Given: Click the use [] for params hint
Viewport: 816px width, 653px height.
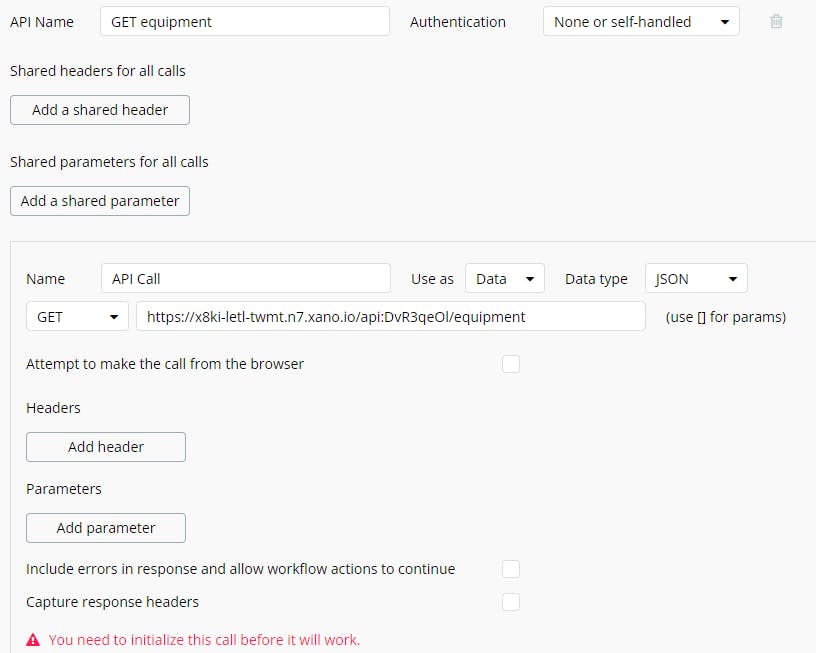Looking at the screenshot, I should 725,317.
